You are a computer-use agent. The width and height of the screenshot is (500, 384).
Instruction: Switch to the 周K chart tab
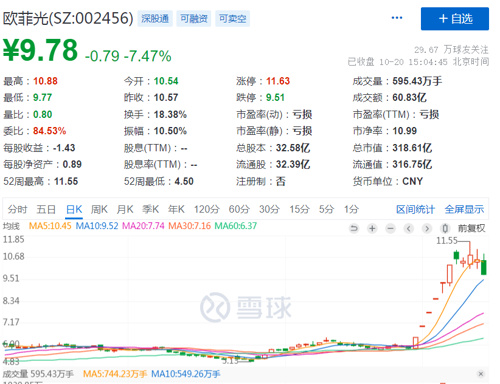[99, 209]
